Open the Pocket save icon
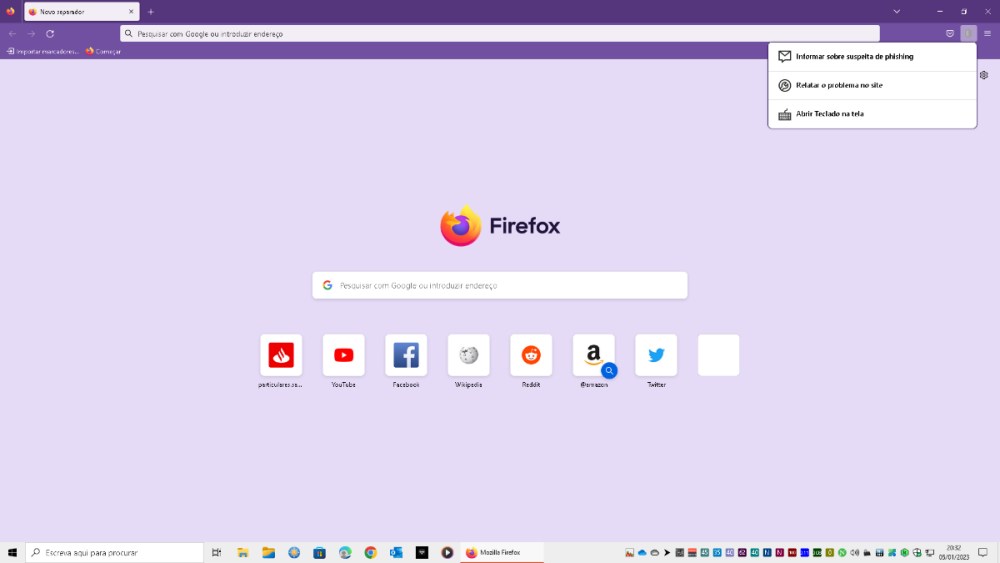 click(x=950, y=34)
